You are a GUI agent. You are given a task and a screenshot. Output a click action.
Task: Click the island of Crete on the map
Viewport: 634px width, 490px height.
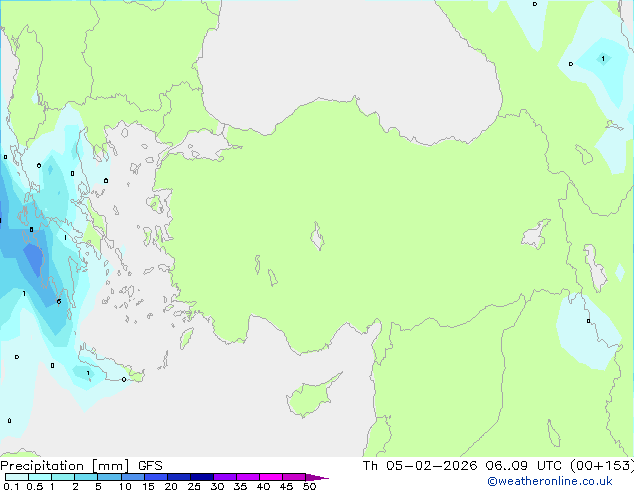(109, 368)
